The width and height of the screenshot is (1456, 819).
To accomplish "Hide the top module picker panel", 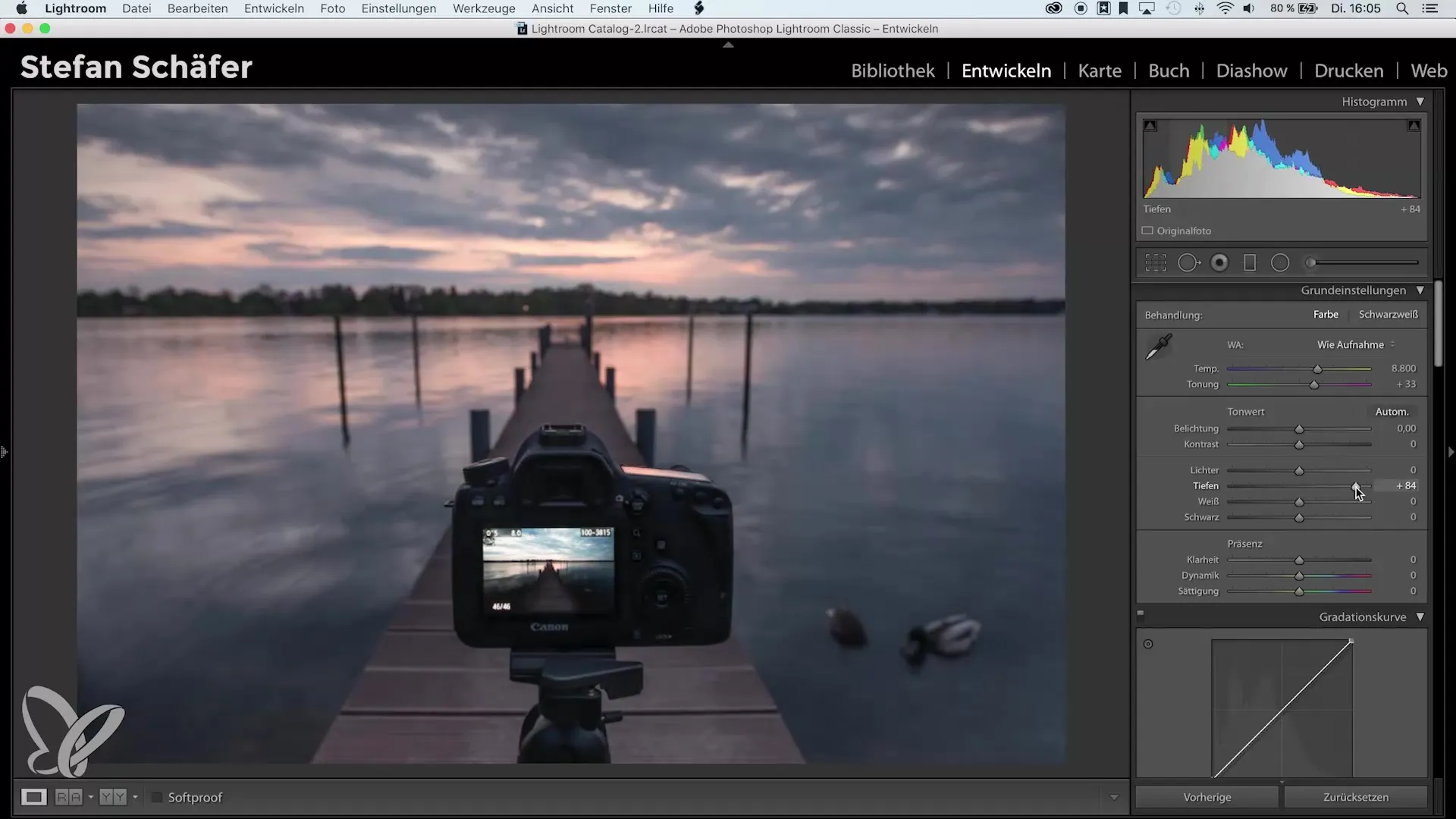I will (x=728, y=45).
